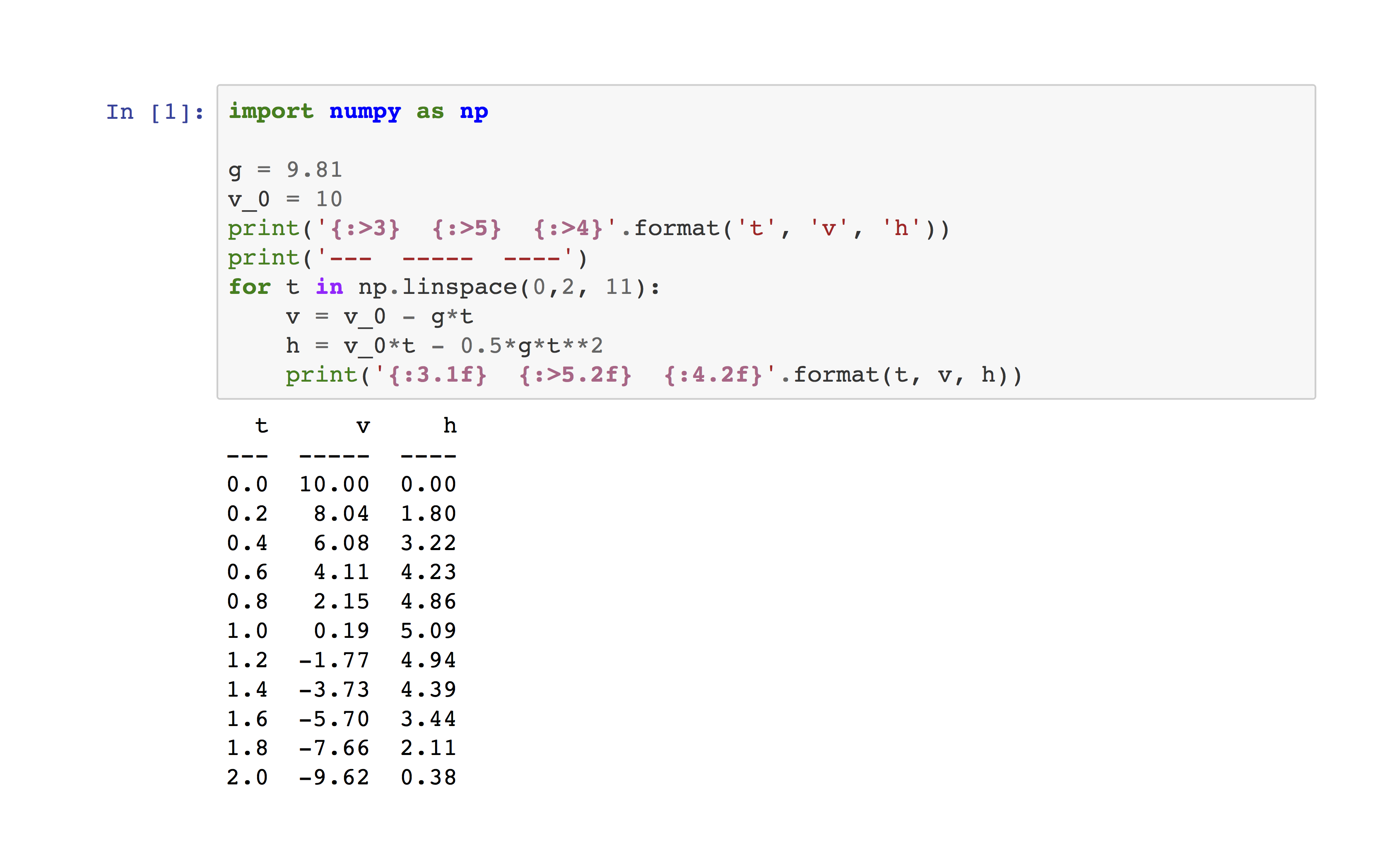
Task: Select the t column header in the output
Action: click(x=261, y=425)
